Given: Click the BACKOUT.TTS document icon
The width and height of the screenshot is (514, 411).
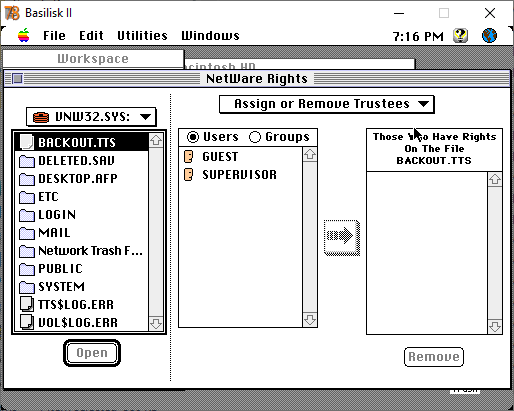Looking at the screenshot, I should click(x=27, y=142).
